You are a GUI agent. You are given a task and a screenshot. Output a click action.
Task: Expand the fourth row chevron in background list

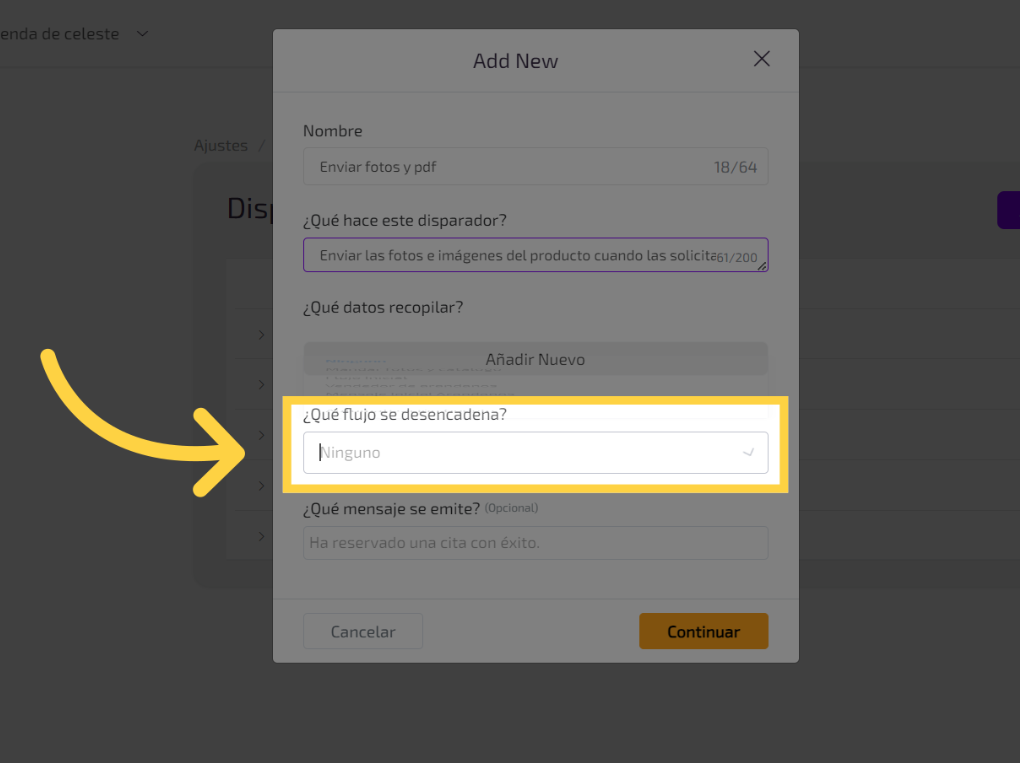(261, 486)
